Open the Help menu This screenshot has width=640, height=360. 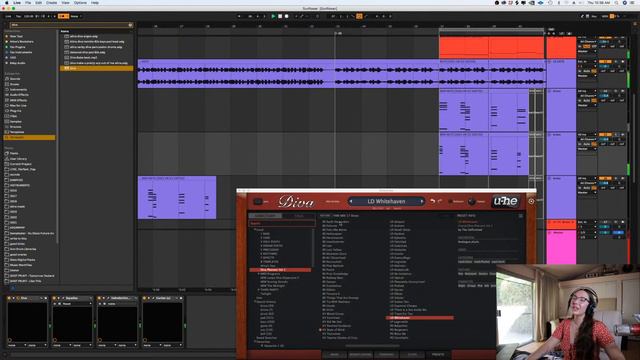tap(95, 2)
